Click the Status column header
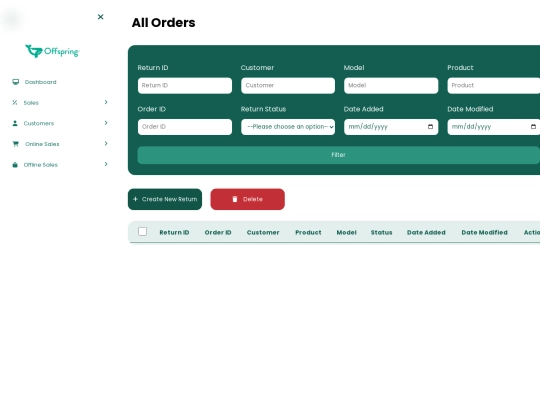Image resolution: width=540 pixels, height=405 pixels. tap(382, 232)
